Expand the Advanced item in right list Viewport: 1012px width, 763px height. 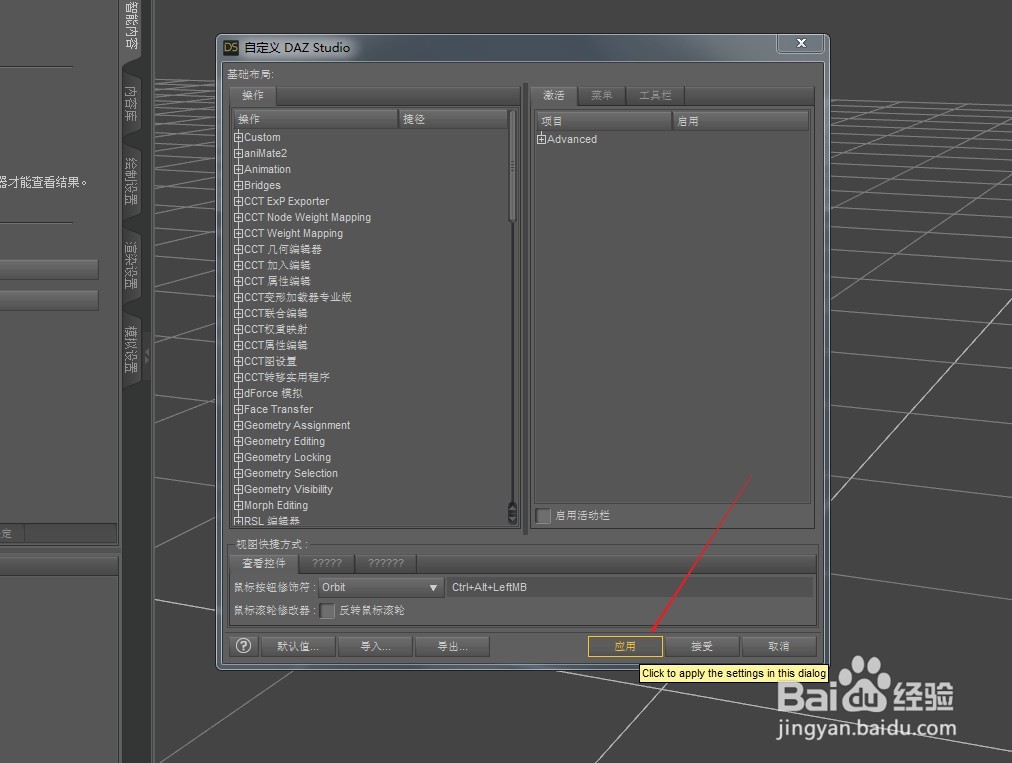point(541,139)
